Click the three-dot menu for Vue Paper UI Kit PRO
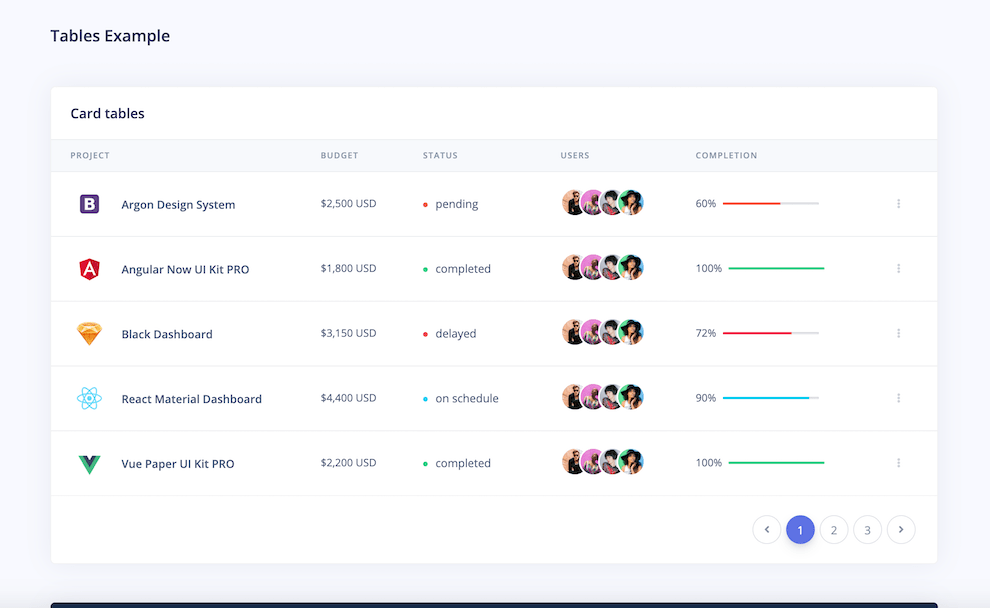The height and width of the screenshot is (608, 990). 898,463
